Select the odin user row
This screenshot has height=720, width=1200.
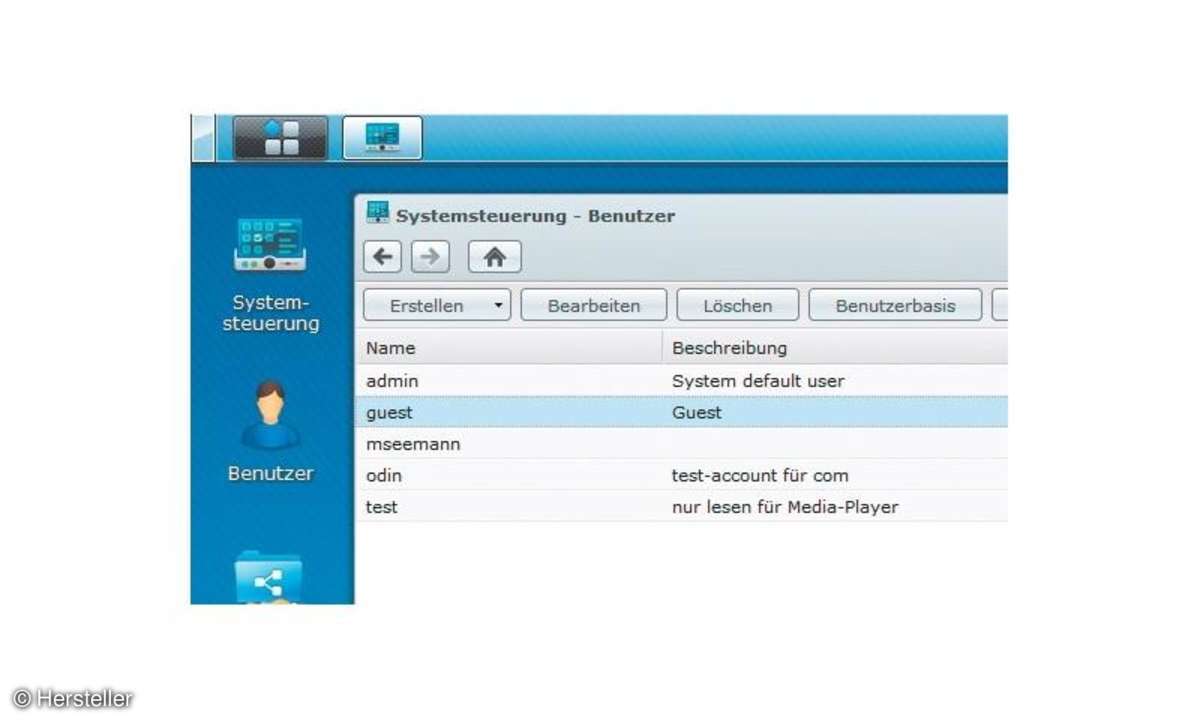[681, 475]
